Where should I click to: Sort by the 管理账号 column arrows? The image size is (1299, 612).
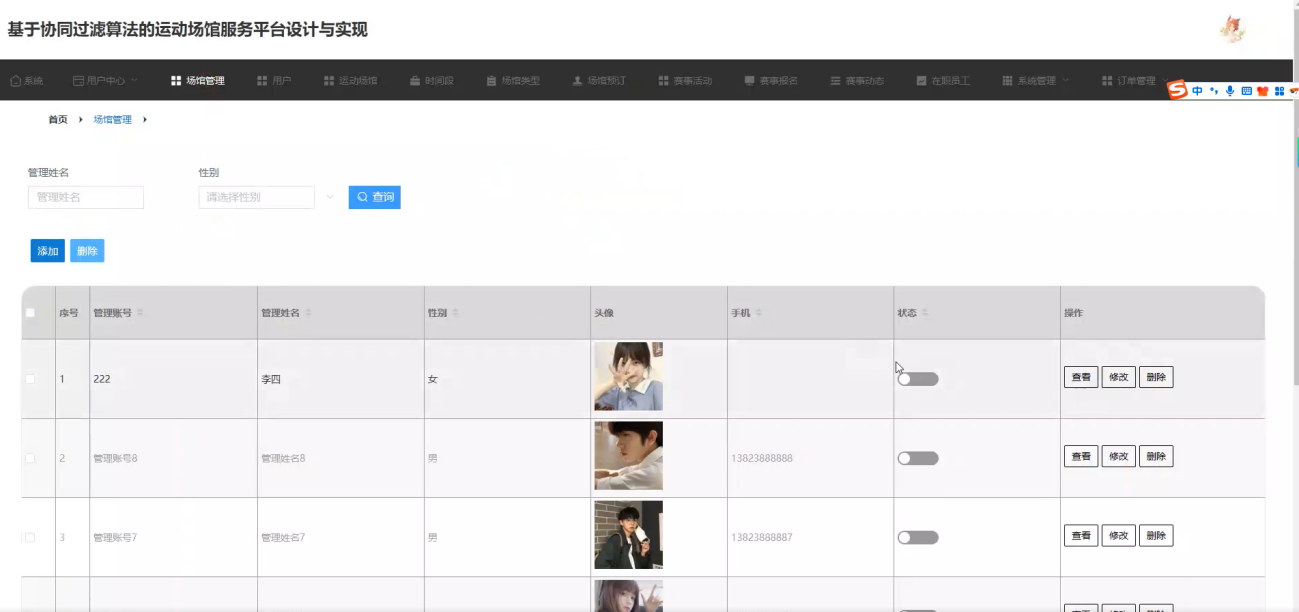click(x=140, y=313)
